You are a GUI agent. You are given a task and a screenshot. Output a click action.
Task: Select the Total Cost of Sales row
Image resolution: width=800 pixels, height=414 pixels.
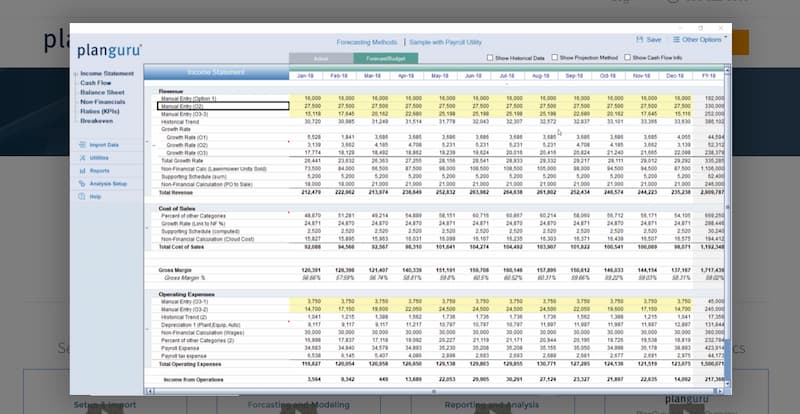point(181,247)
